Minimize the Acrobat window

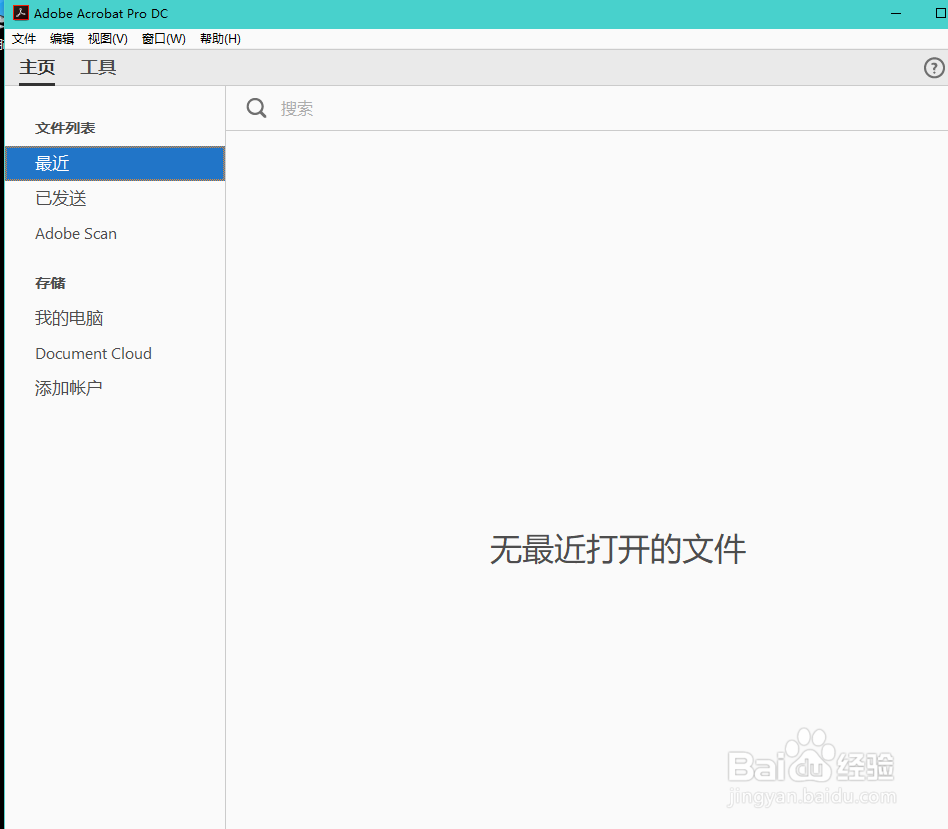point(896,13)
